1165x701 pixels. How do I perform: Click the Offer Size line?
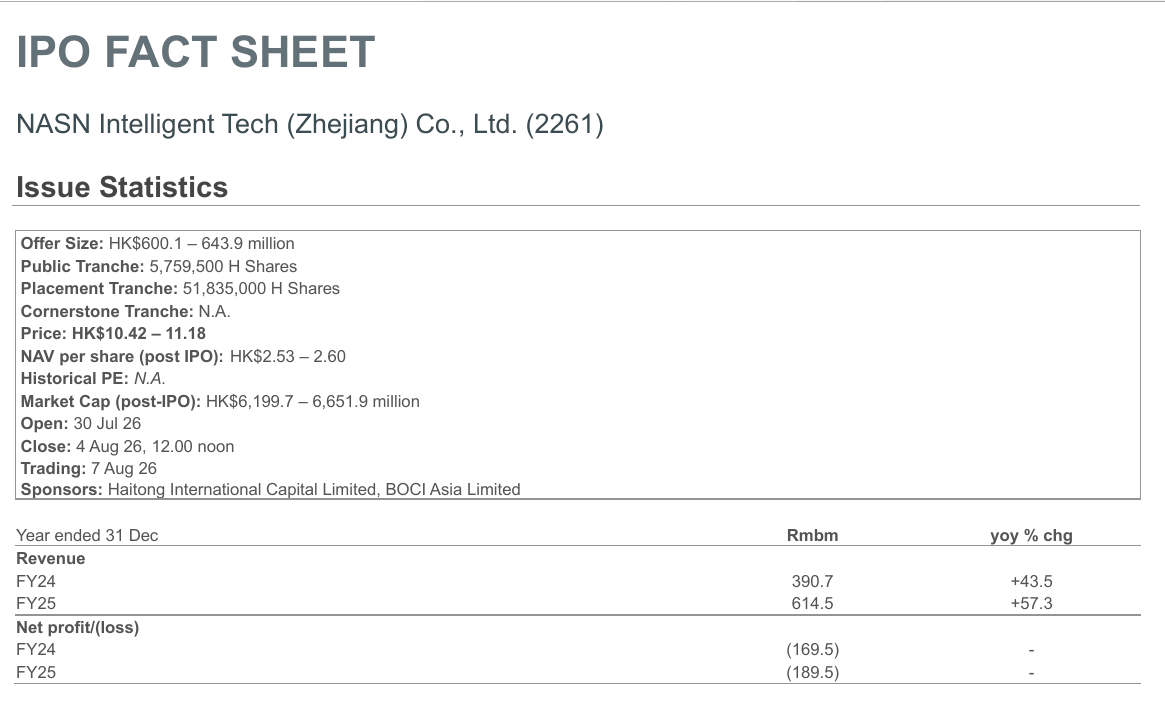coord(158,244)
